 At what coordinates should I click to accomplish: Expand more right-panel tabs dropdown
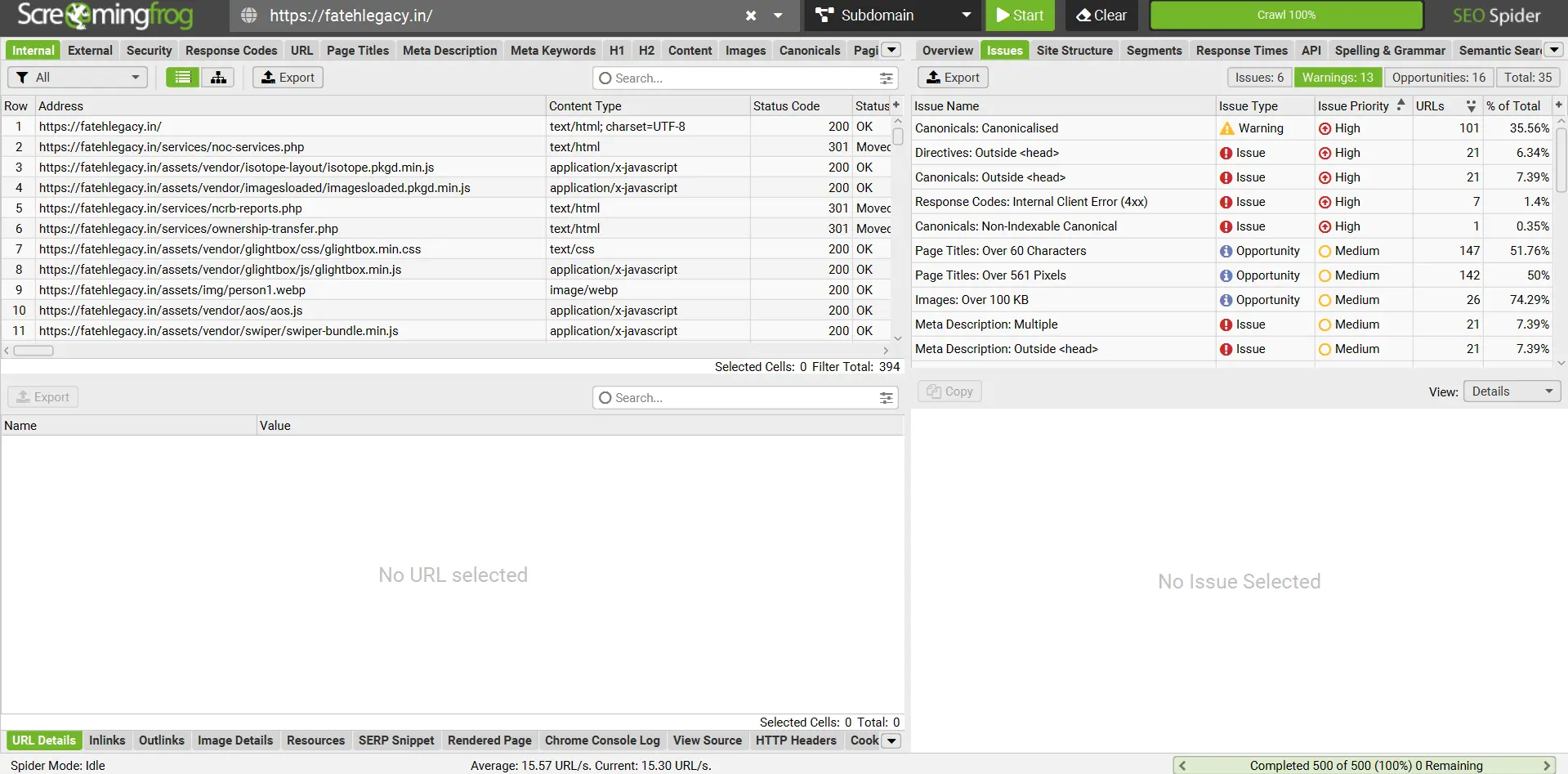pos(1554,51)
